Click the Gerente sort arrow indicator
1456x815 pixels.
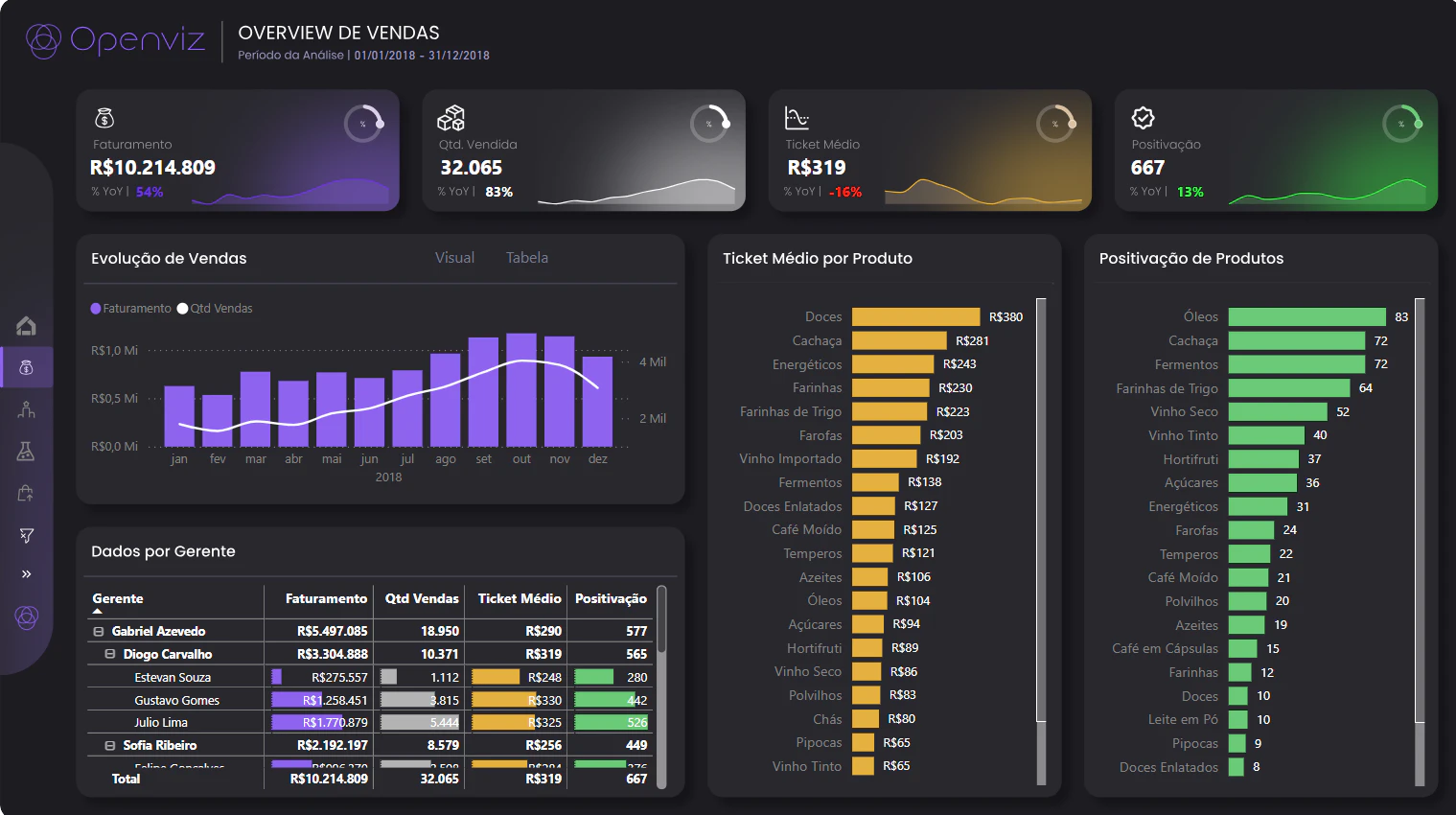click(98, 611)
